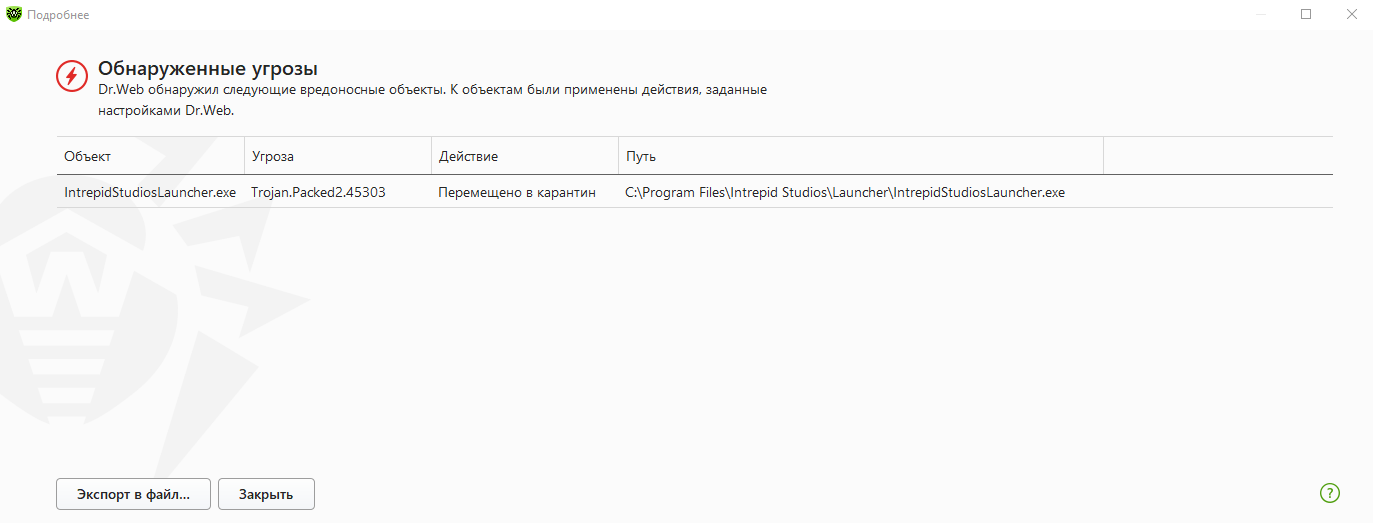Screen dimensions: 1373x523
Task: Minimize the Подробнее window
Action: (x=1260, y=14)
